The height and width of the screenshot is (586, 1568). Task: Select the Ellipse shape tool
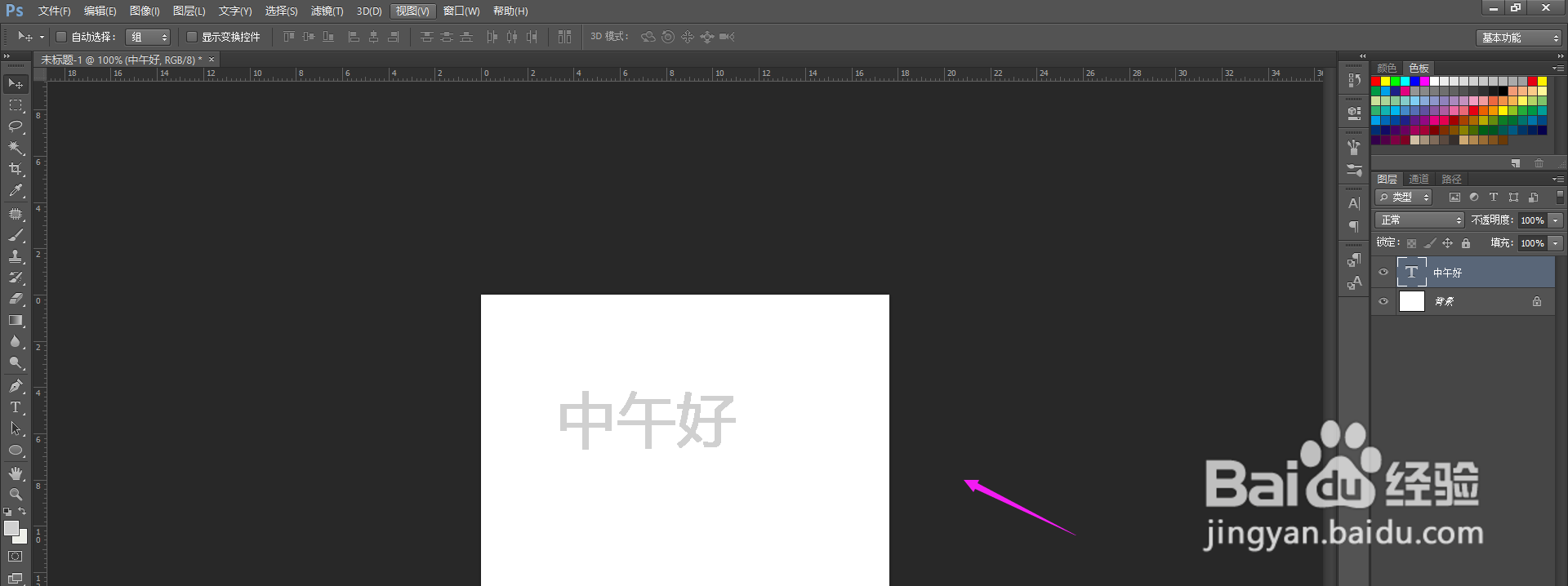(16, 450)
